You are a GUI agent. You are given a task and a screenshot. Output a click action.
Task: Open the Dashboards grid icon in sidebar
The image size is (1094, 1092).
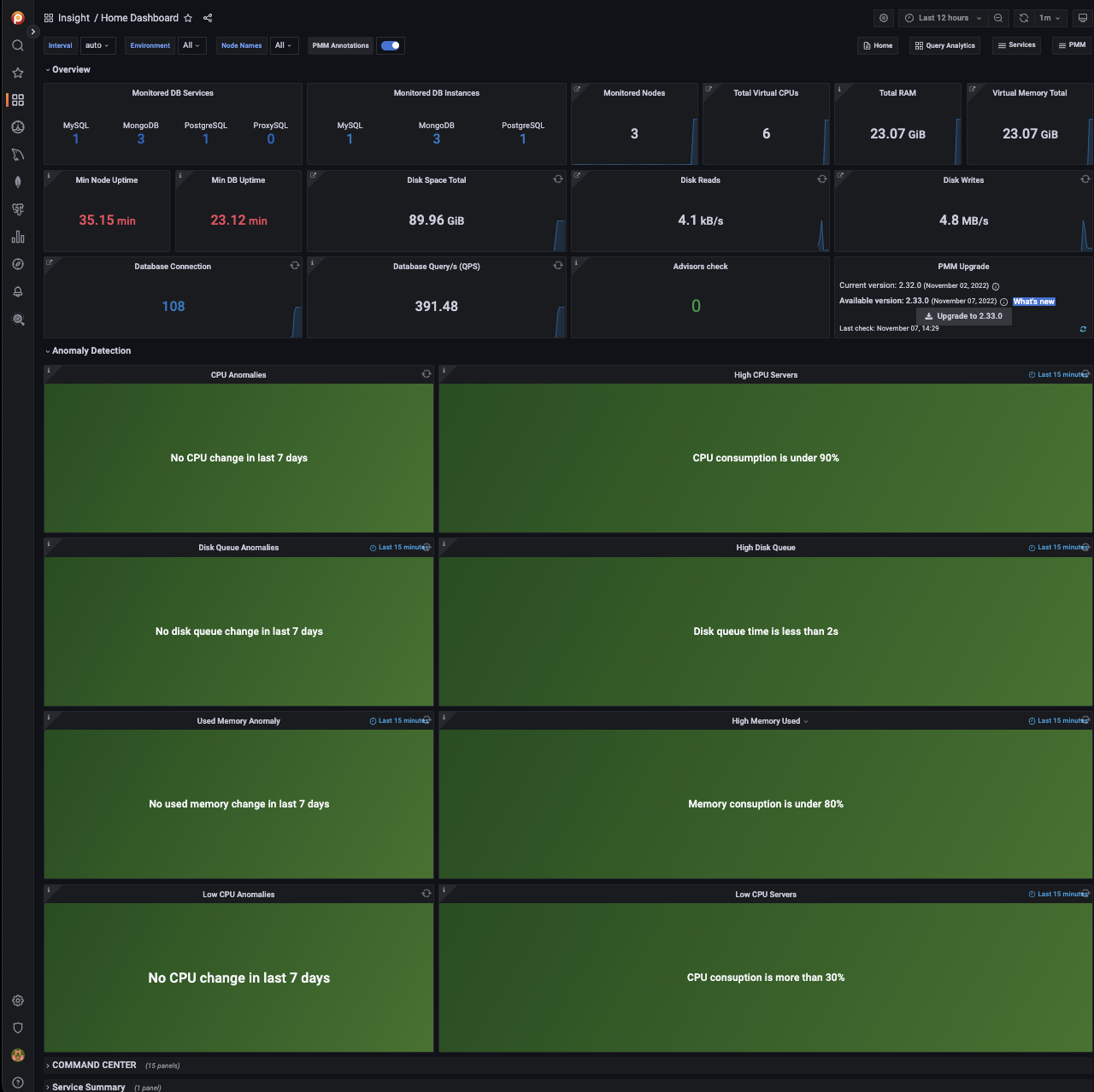17,100
